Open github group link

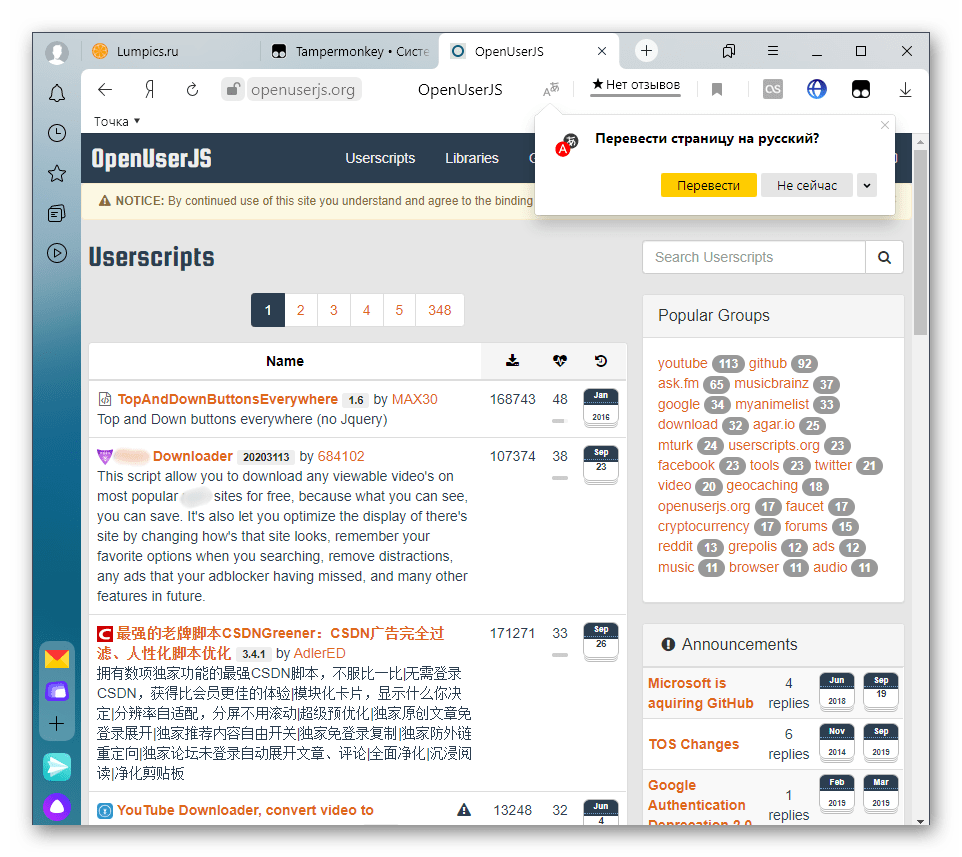(x=767, y=363)
